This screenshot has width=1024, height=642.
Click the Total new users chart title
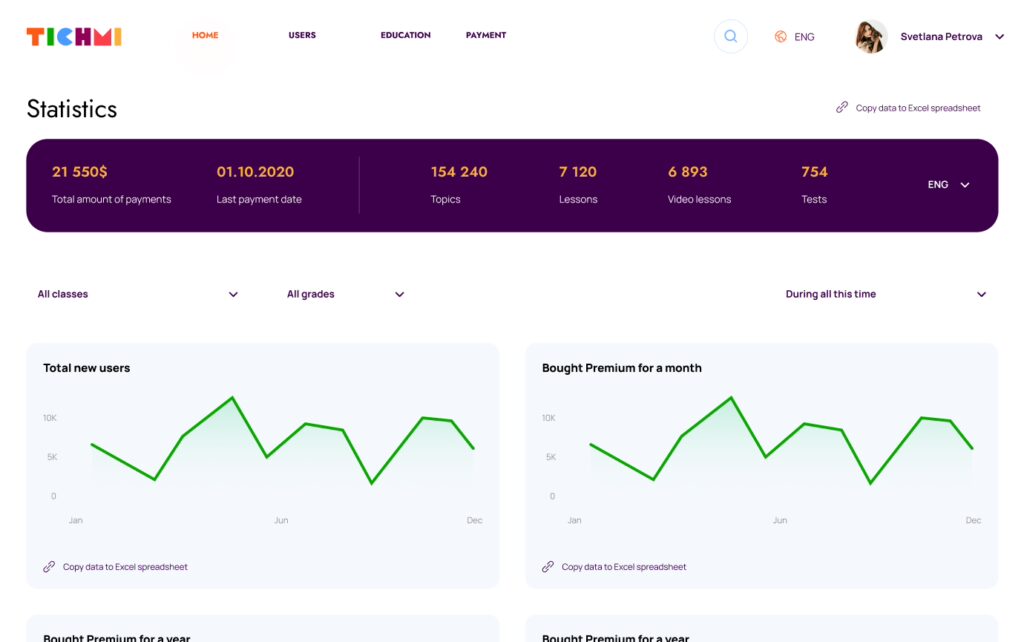coord(86,368)
